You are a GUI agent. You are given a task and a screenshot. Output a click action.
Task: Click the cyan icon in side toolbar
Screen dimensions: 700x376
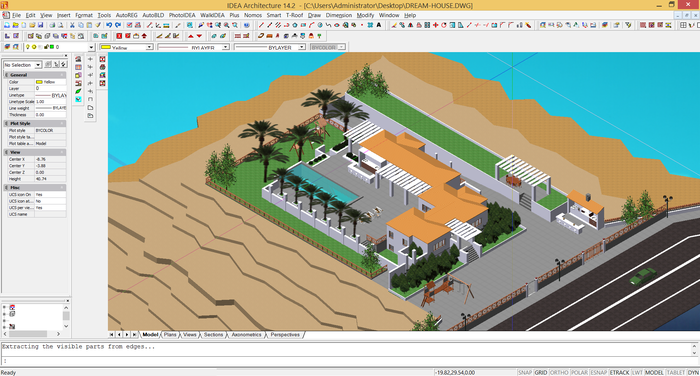[x=78, y=99]
